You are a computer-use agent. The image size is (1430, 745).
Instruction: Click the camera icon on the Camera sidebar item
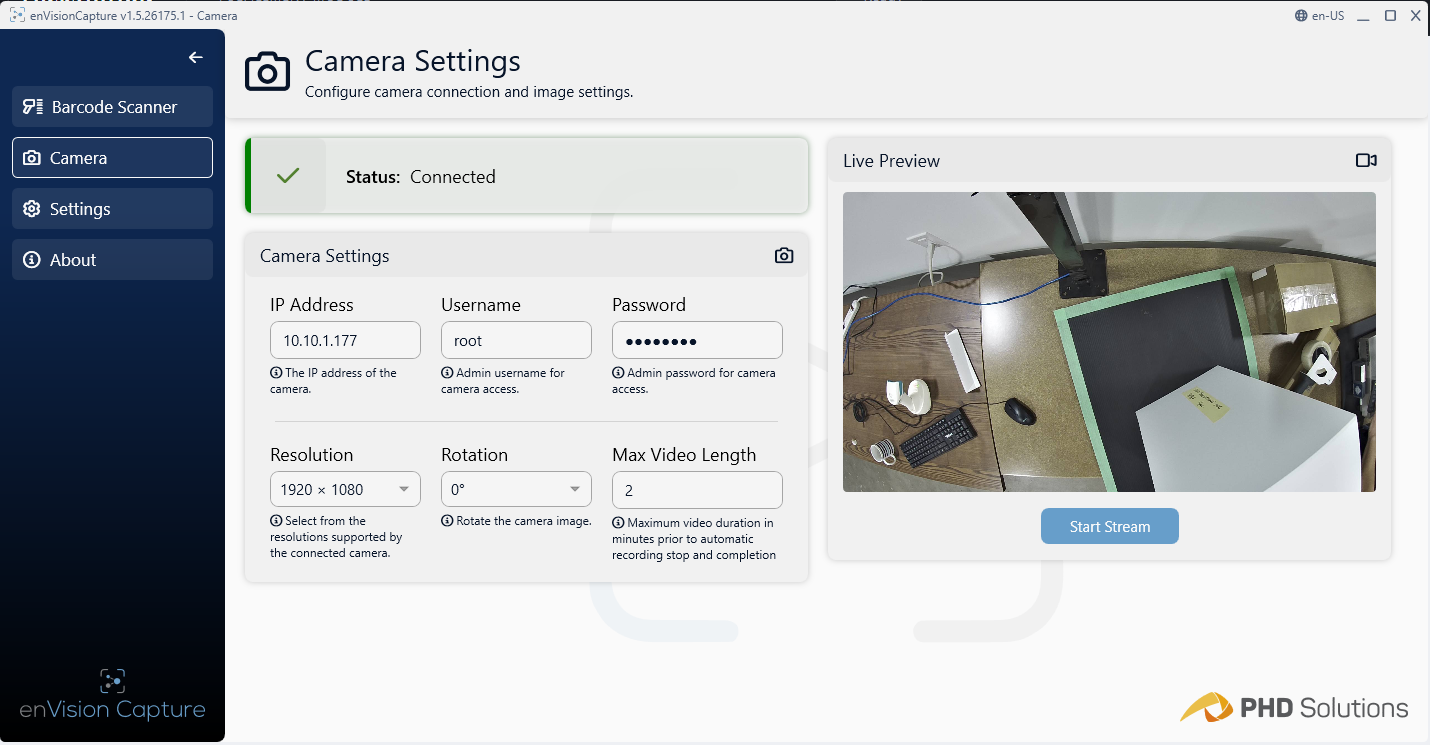[x=32, y=158]
